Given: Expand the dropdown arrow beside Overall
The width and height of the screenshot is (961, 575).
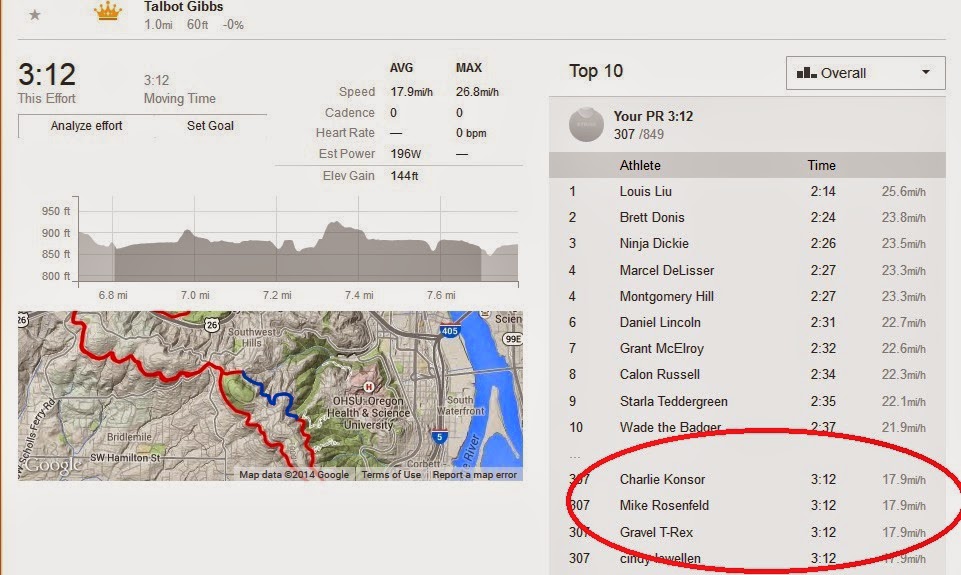Looking at the screenshot, I should [925, 72].
